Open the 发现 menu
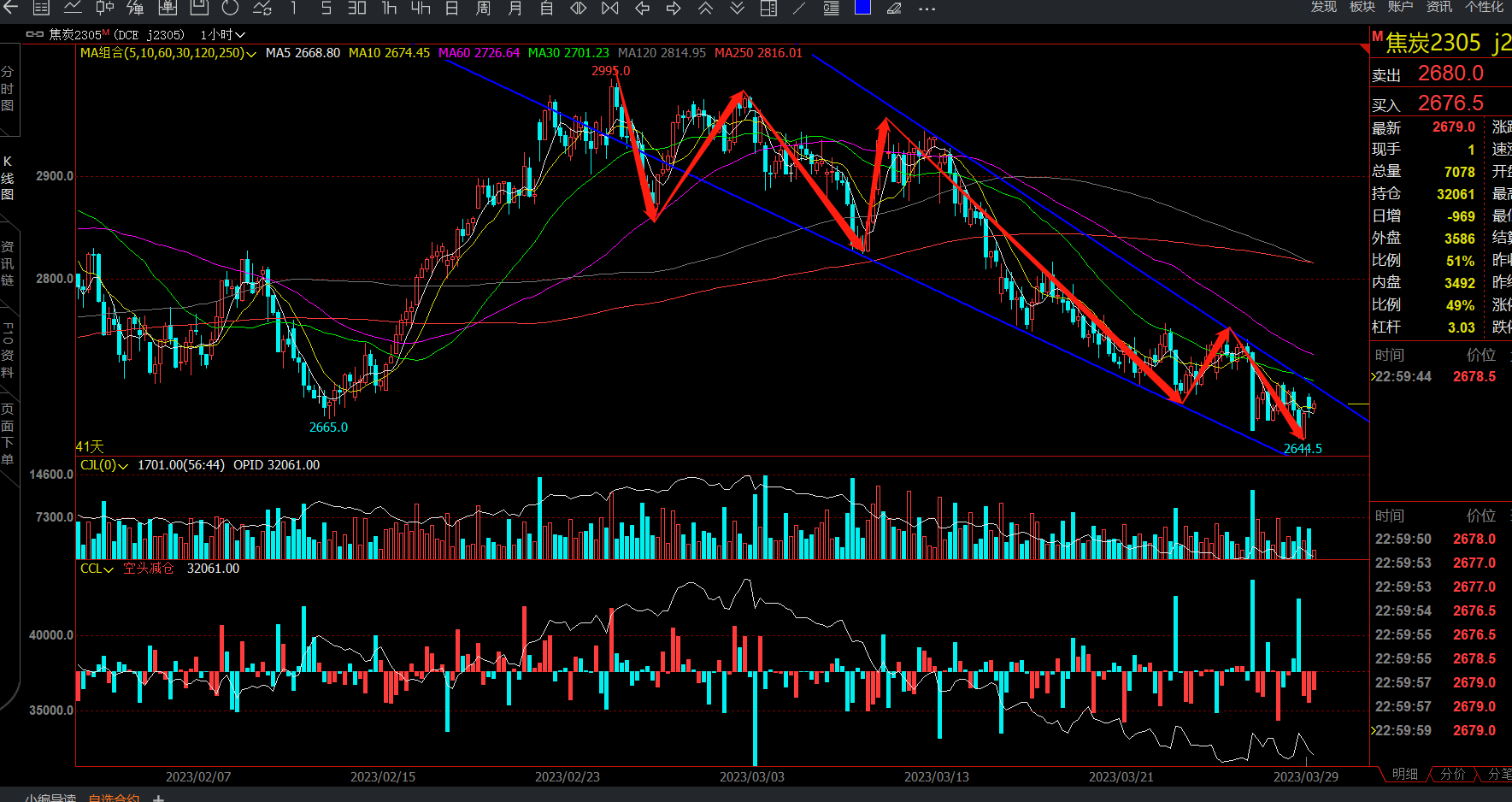The width and height of the screenshot is (1512, 802). (1324, 7)
